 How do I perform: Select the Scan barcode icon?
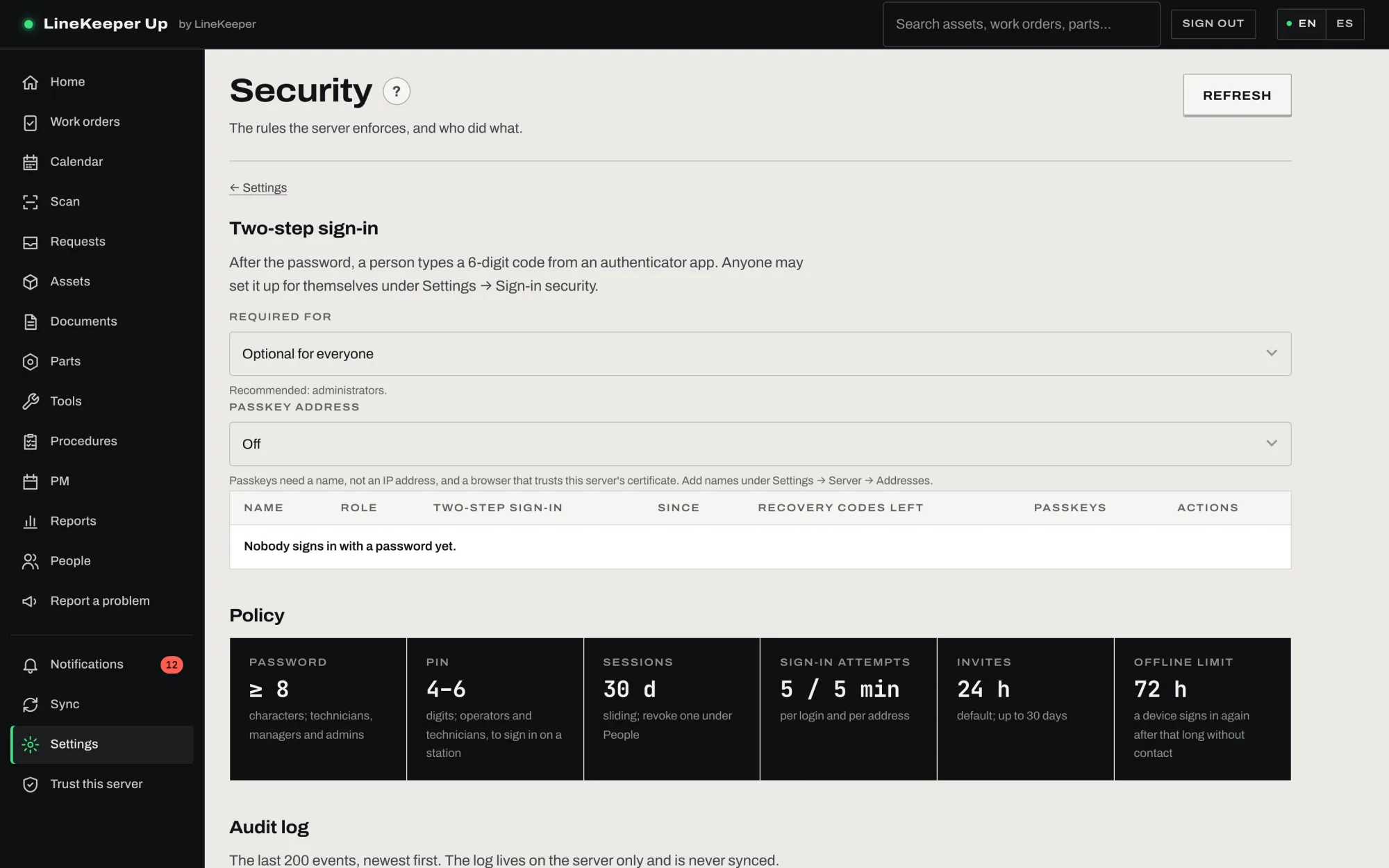click(30, 202)
